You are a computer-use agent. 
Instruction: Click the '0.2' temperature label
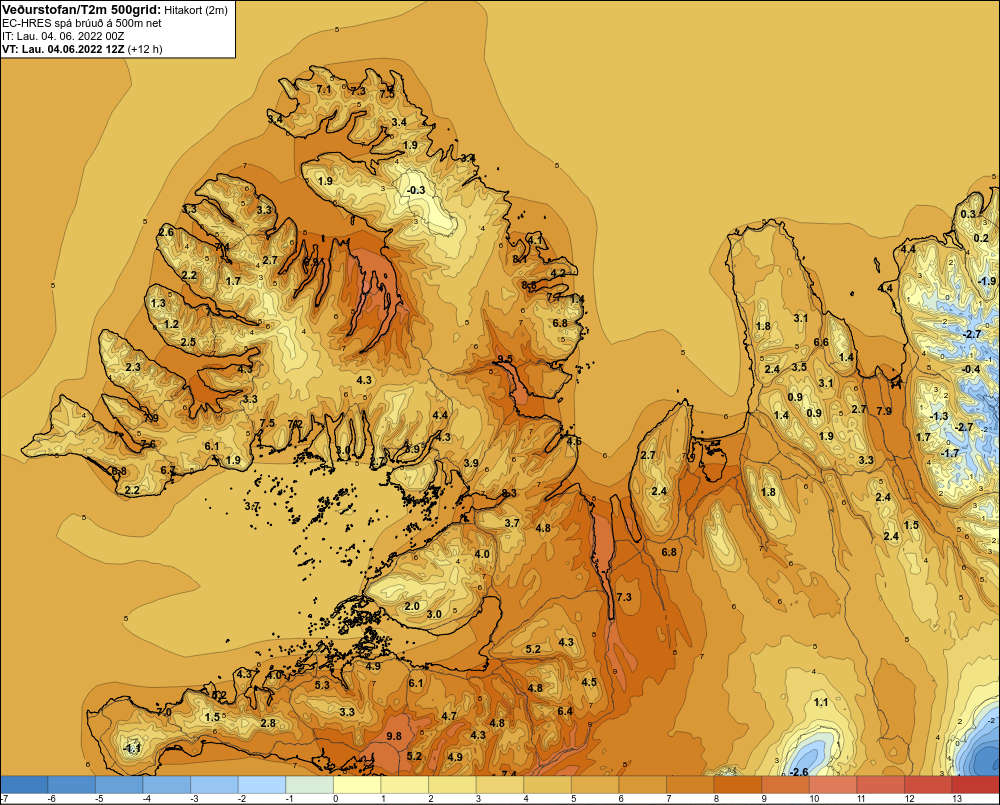pos(981,238)
